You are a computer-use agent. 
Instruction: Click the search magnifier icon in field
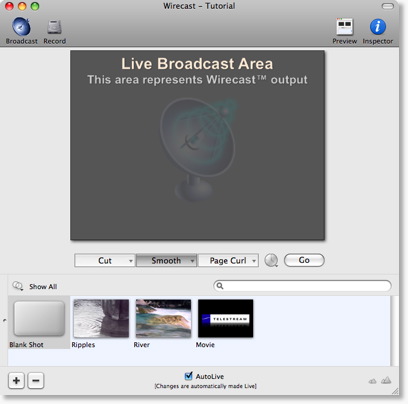point(220,286)
